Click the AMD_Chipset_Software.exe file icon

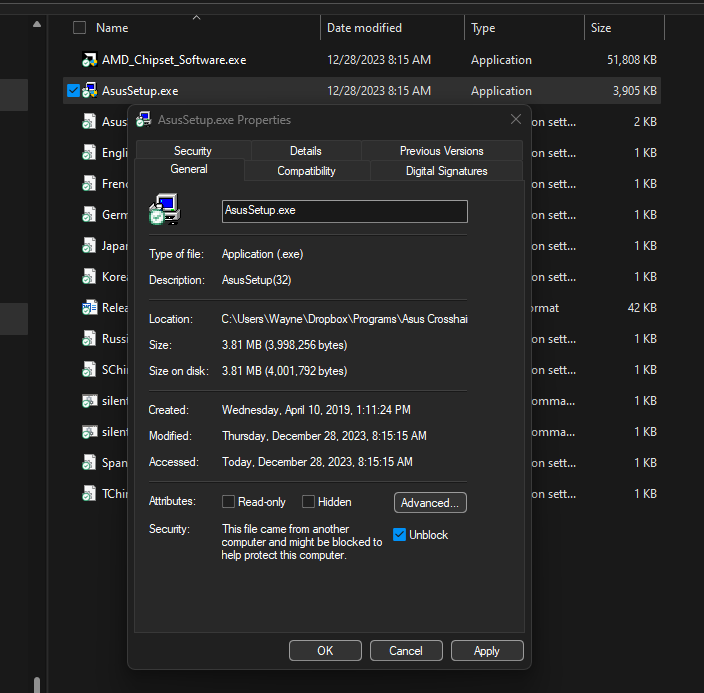pos(90,60)
